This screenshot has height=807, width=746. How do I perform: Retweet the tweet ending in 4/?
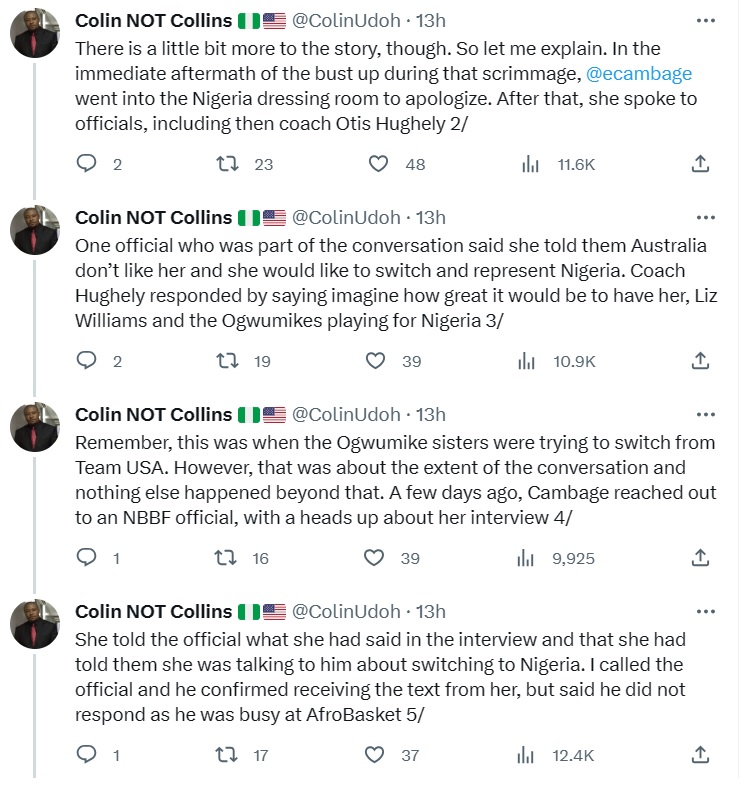[229, 558]
